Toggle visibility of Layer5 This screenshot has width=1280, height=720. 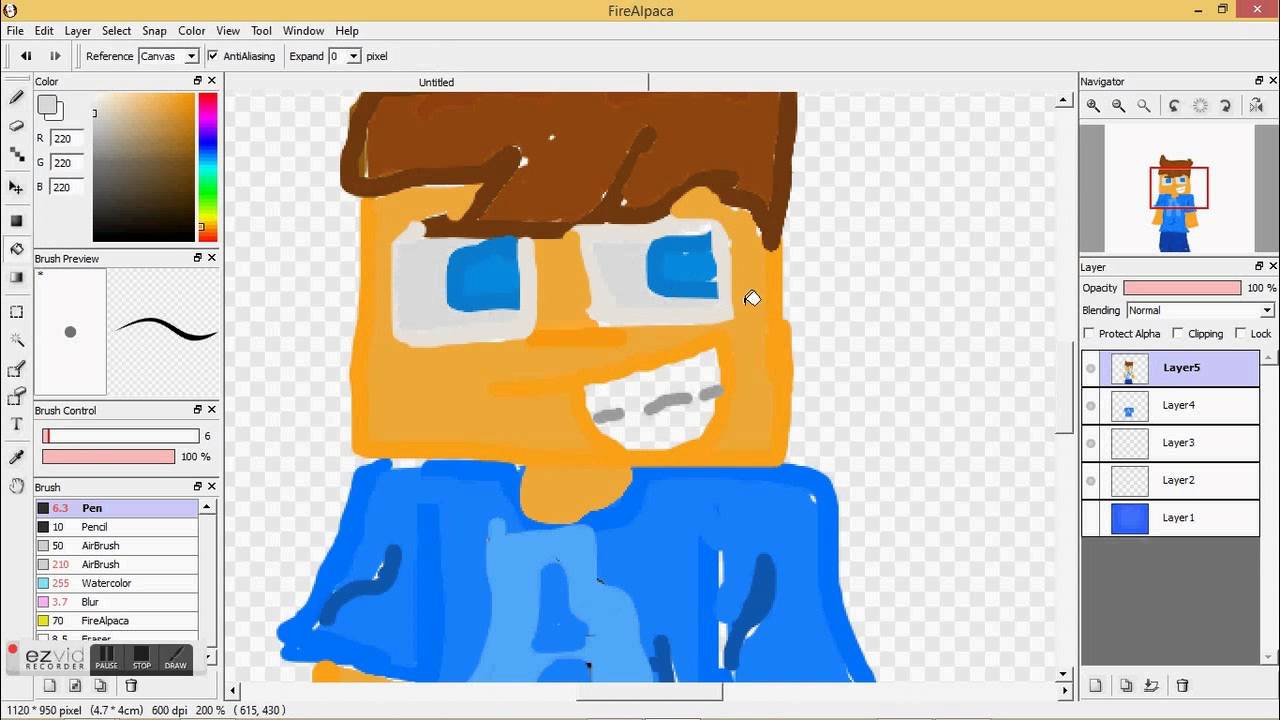pyautogui.click(x=1091, y=368)
